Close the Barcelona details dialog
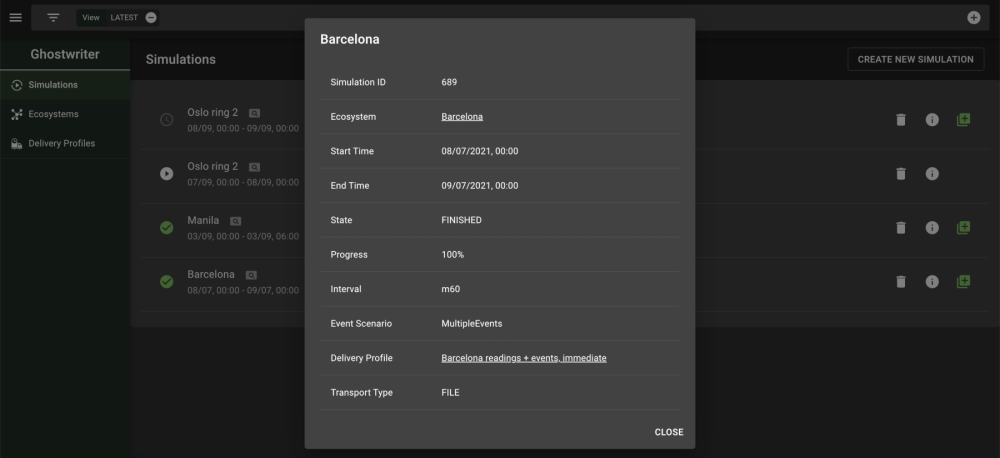Image resolution: width=1000 pixels, height=458 pixels. pyautogui.click(x=669, y=432)
